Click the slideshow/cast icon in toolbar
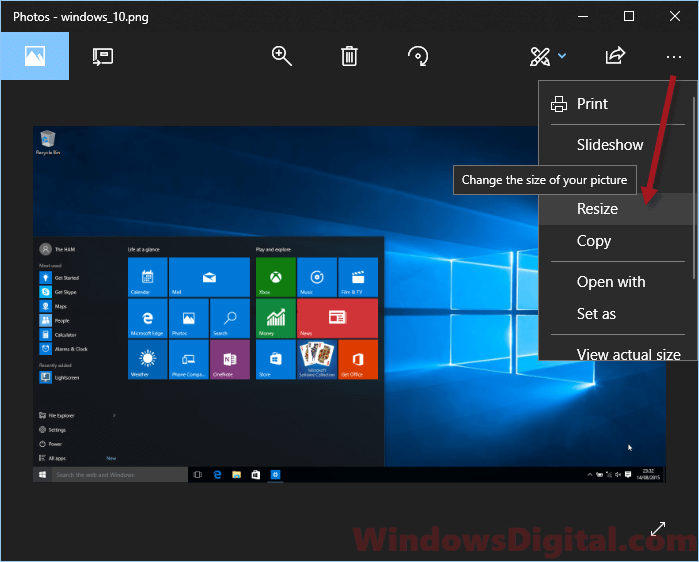 click(103, 57)
